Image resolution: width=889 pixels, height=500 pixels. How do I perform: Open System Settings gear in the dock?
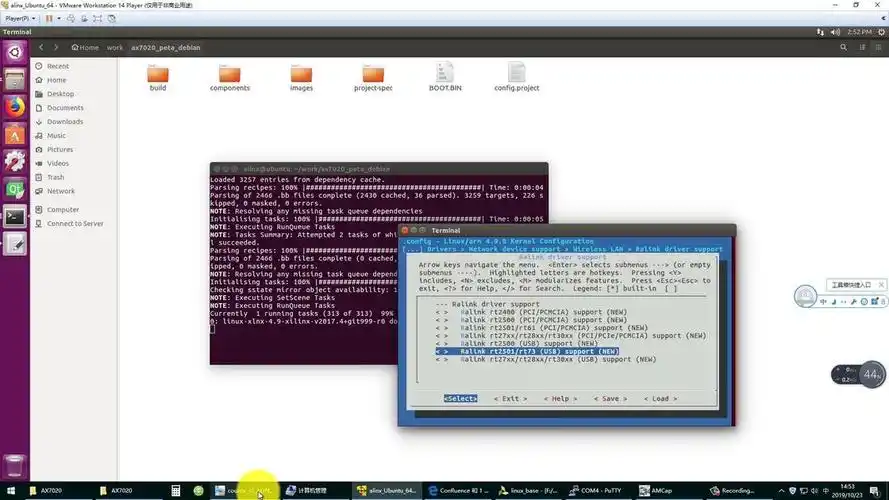[x=15, y=162]
